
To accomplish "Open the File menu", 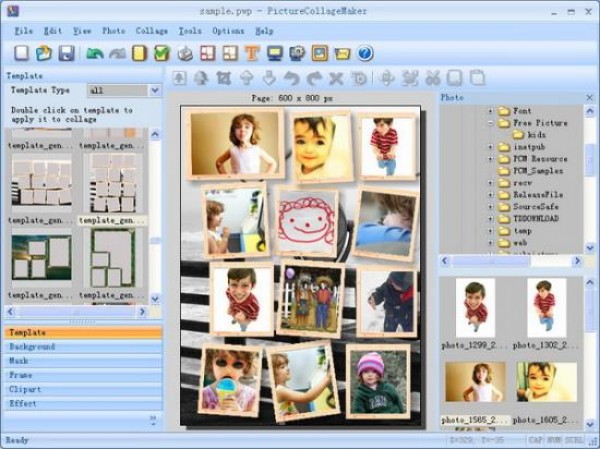I will tap(24, 31).
